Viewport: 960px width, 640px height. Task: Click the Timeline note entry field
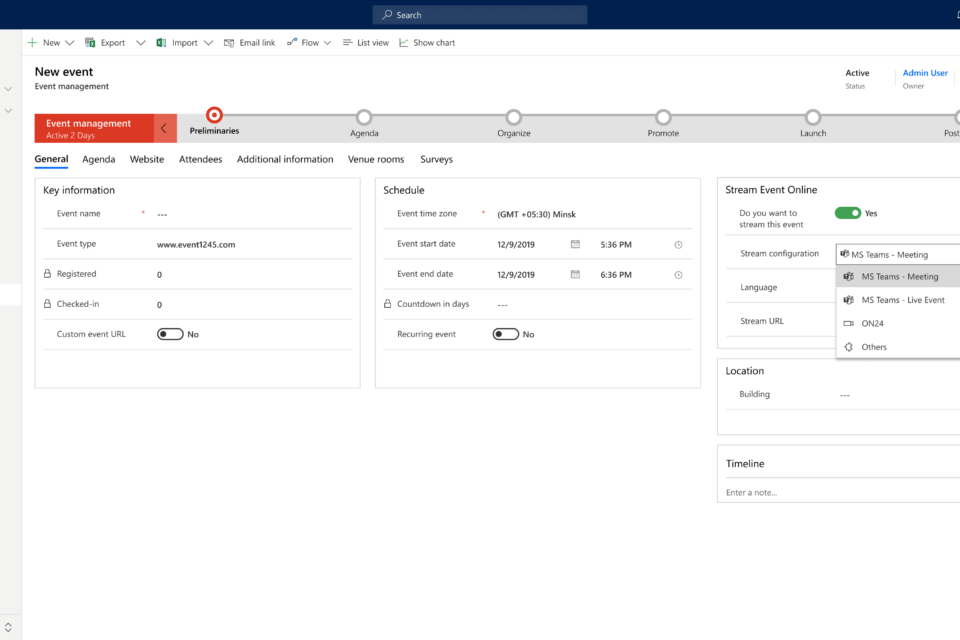point(838,492)
